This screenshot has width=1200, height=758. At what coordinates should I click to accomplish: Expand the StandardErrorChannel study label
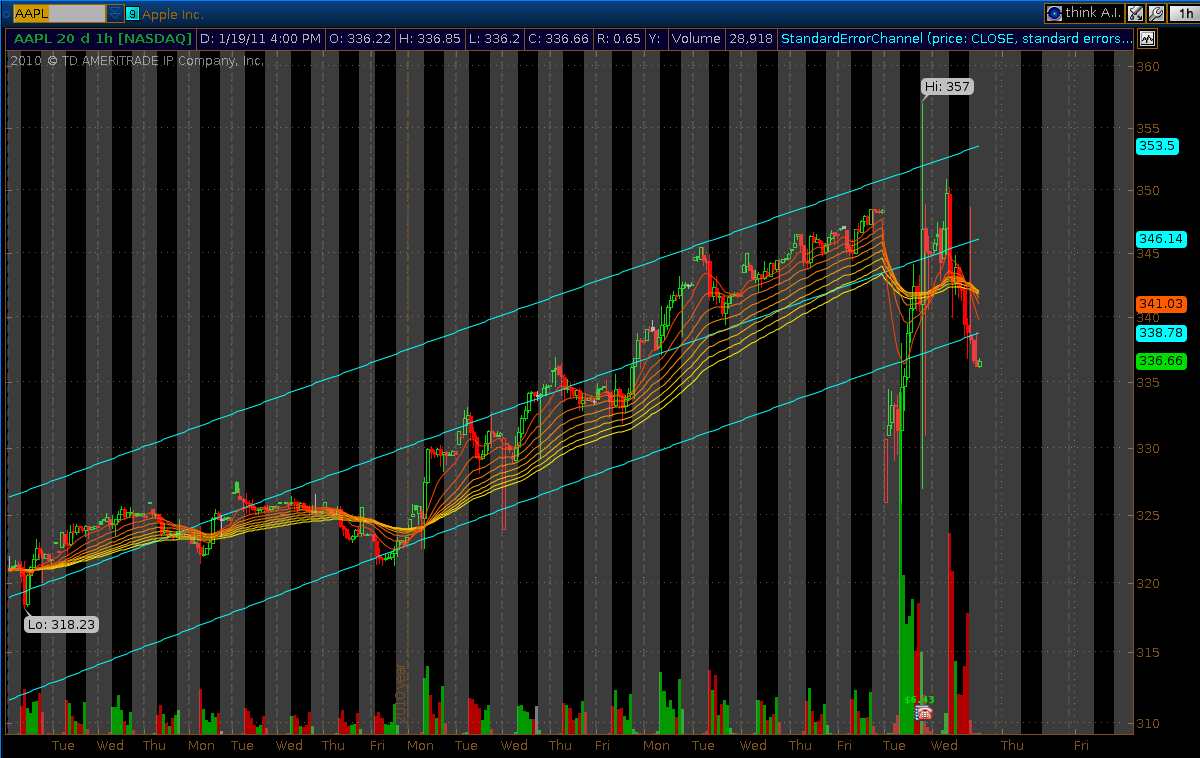(x=956, y=39)
